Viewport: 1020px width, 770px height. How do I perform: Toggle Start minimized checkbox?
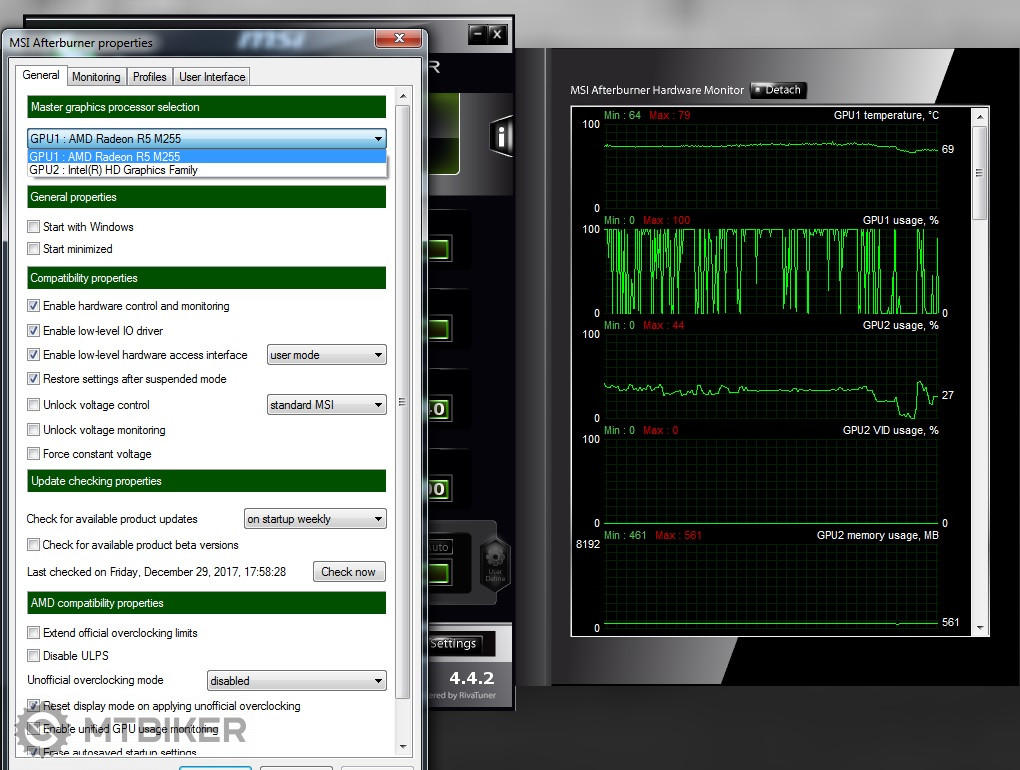(x=34, y=249)
